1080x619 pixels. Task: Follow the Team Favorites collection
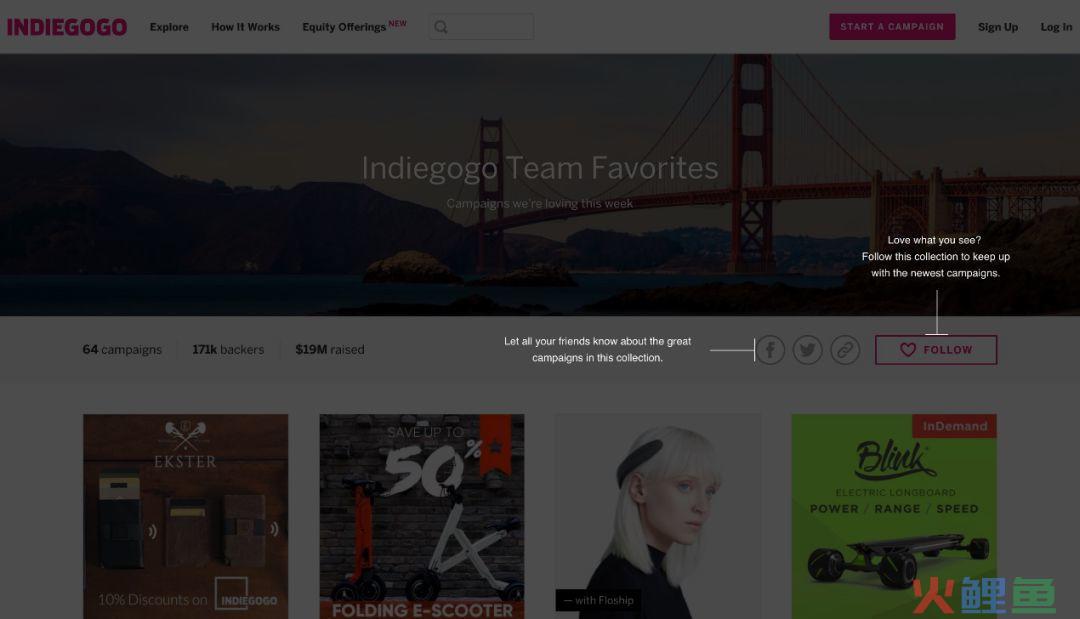[936, 350]
